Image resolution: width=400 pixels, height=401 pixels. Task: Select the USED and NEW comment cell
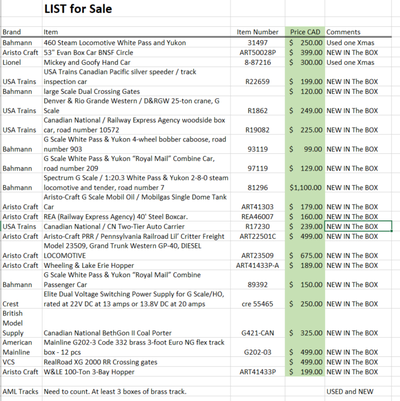click(x=358, y=391)
